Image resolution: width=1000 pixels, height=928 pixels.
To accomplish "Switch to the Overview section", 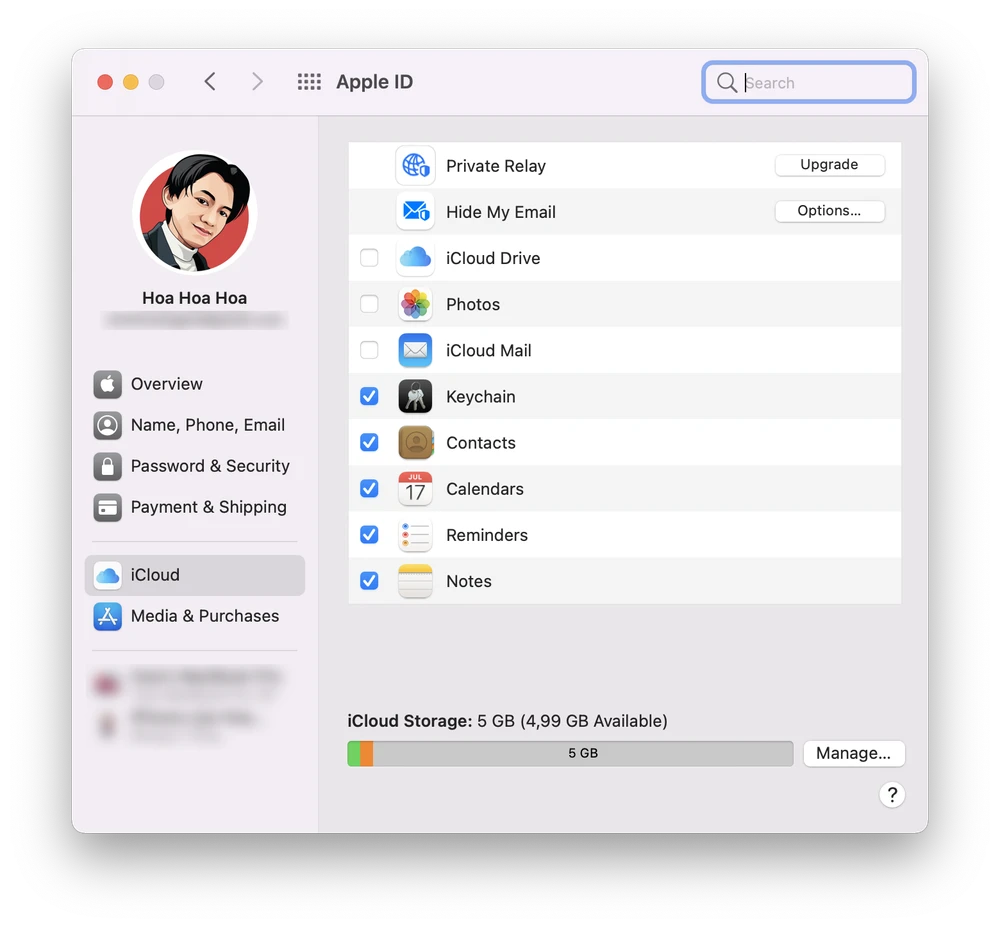I will tap(166, 384).
